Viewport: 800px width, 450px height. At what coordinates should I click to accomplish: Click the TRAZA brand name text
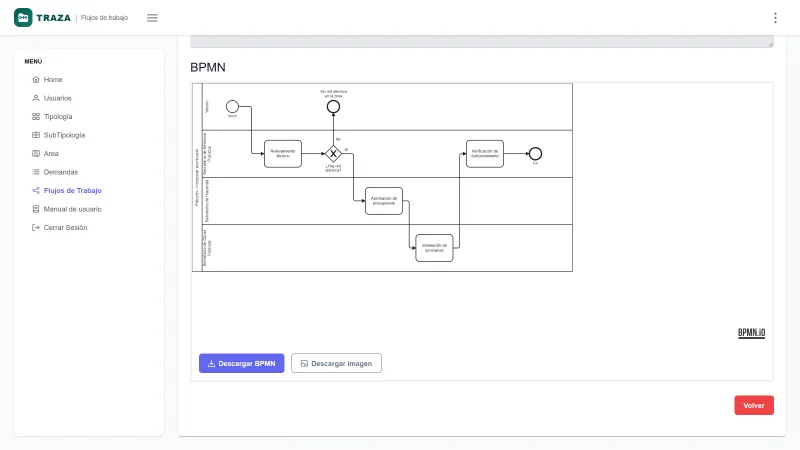click(54, 18)
